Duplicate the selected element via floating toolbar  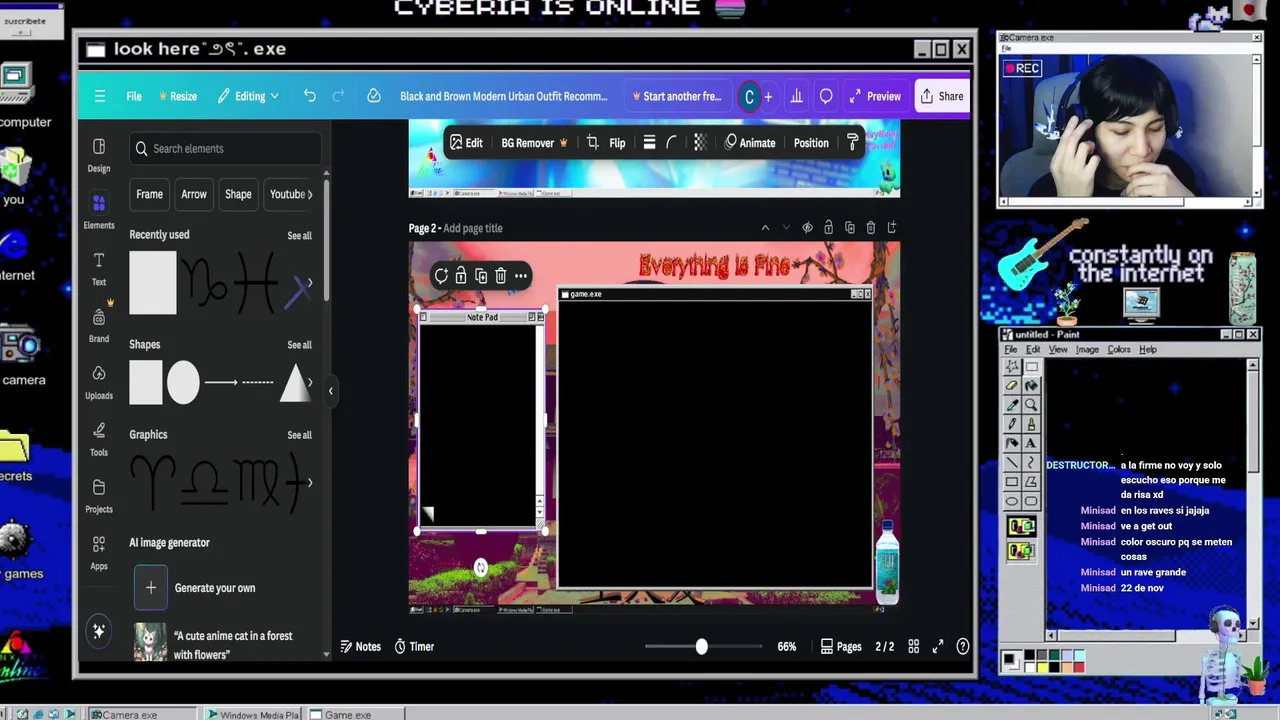click(481, 276)
